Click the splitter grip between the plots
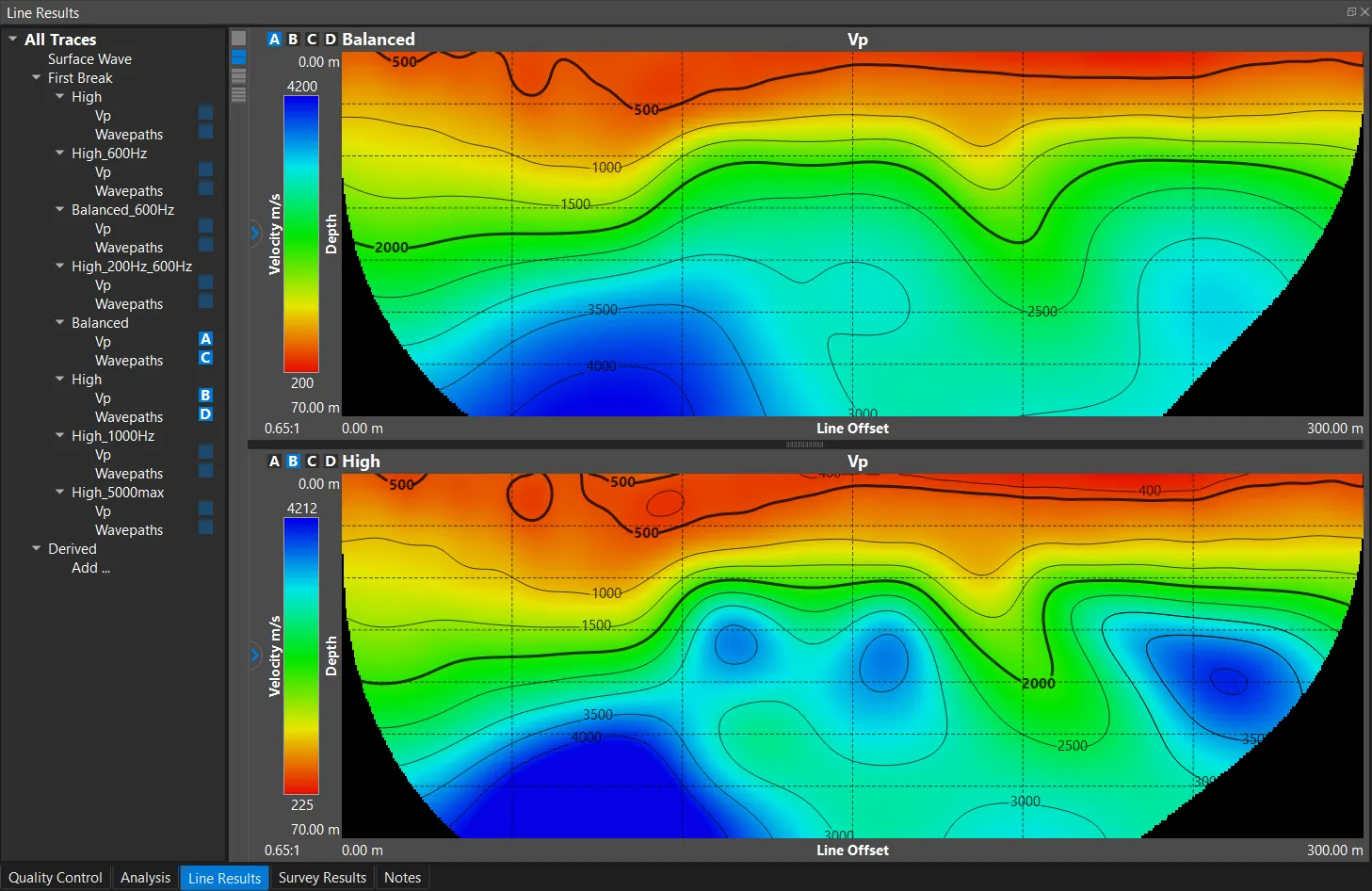This screenshot has height=891, width=1372. 805,444
